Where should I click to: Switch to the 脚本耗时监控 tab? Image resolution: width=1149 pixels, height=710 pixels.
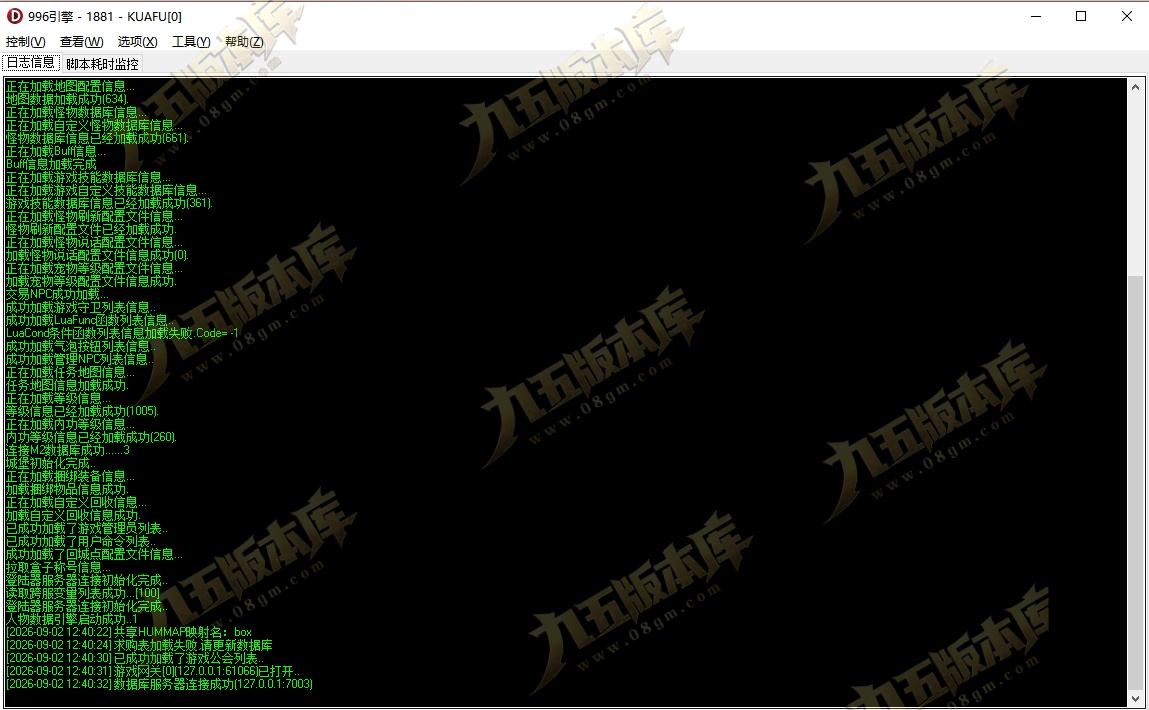(102, 64)
